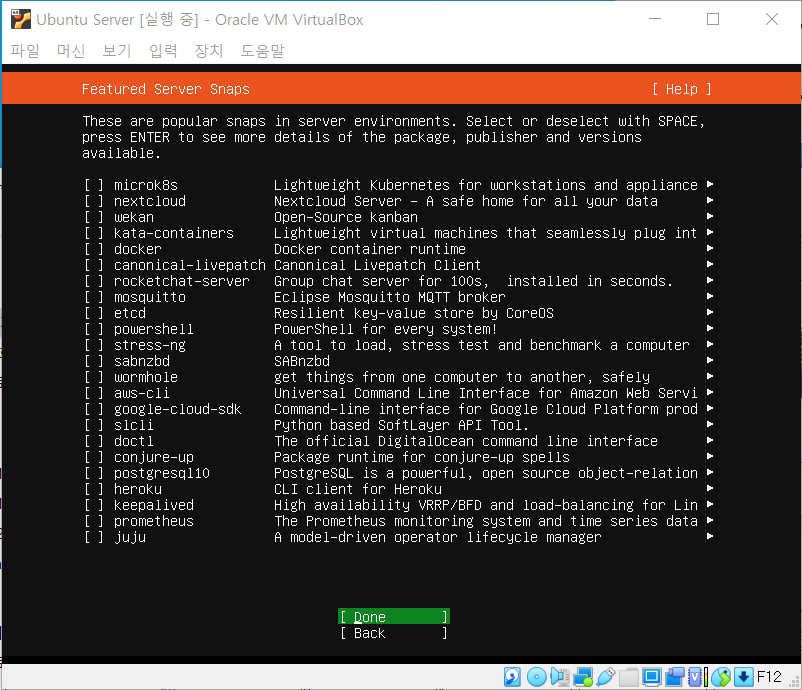Open details arrow for rocketchat-server
Viewport: 802px width, 690px height.
(x=710, y=280)
